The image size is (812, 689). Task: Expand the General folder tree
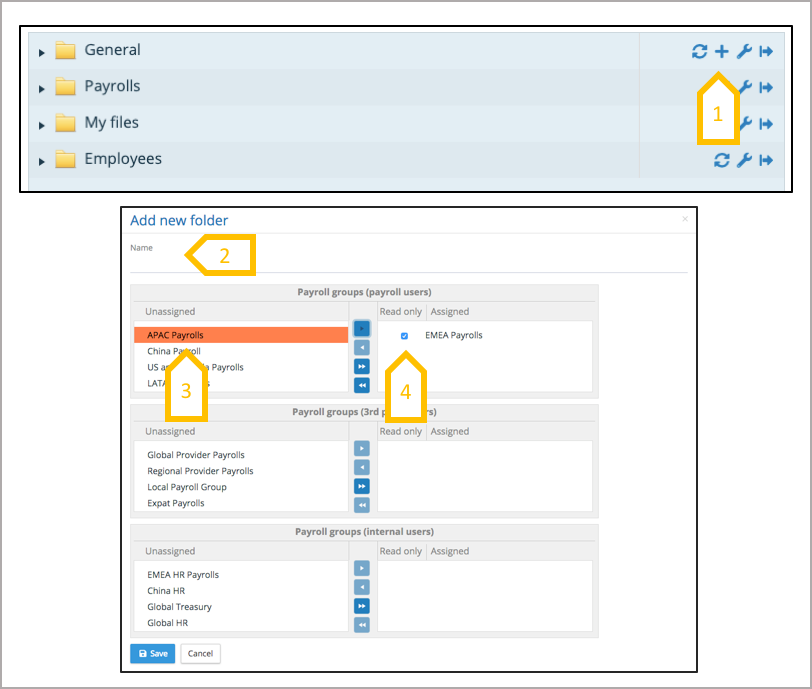(42, 52)
